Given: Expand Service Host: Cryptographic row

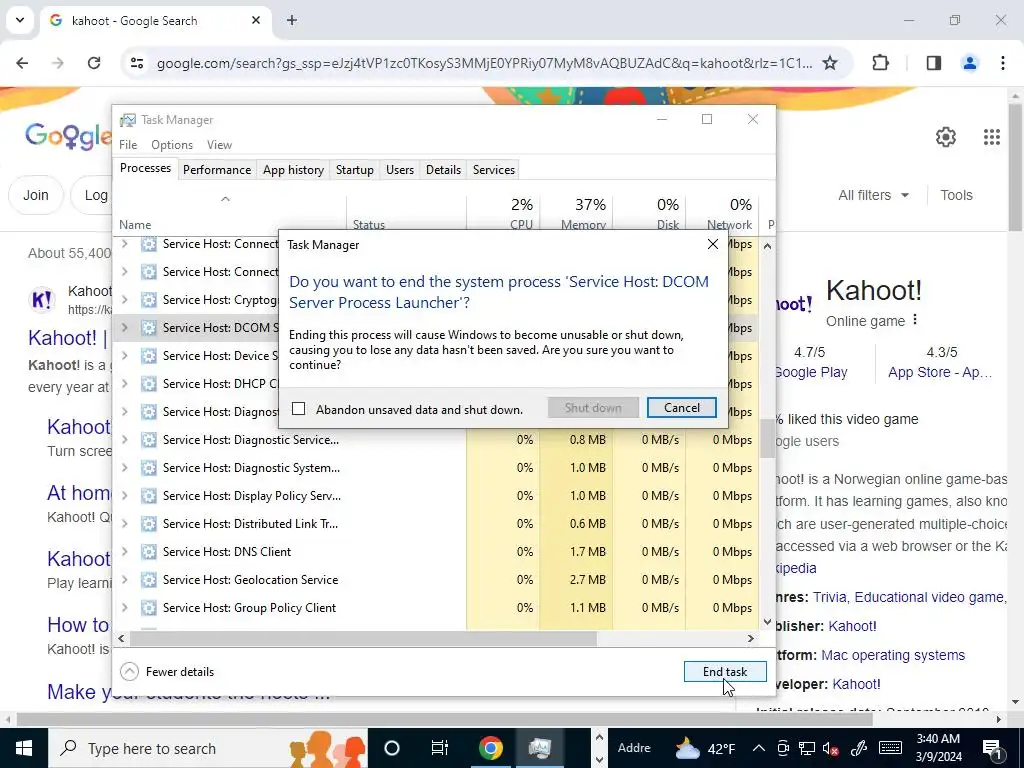Looking at the screenshot, I should coord(125,300).
